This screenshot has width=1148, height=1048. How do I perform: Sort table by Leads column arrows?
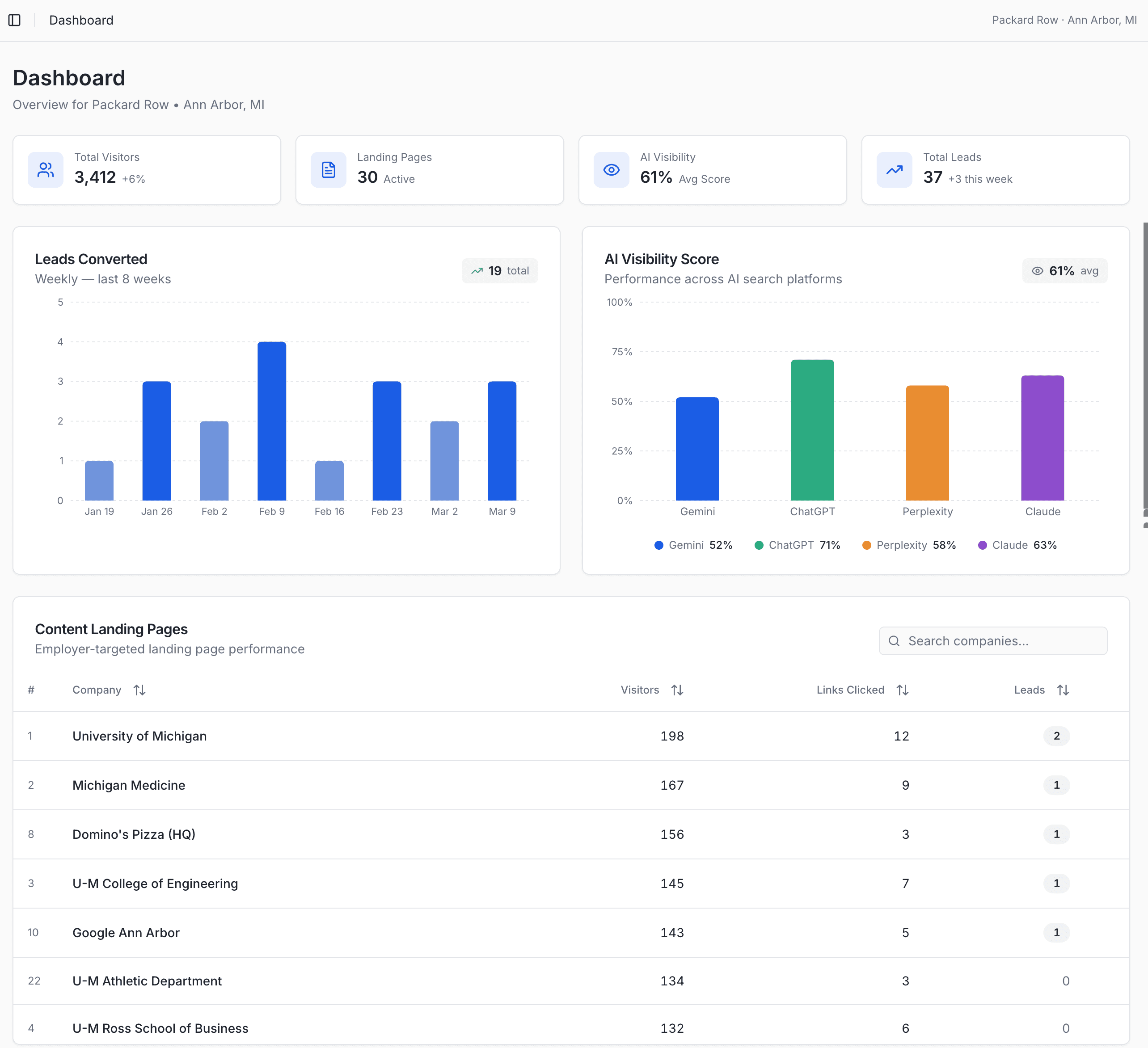tap(1063, 690)
